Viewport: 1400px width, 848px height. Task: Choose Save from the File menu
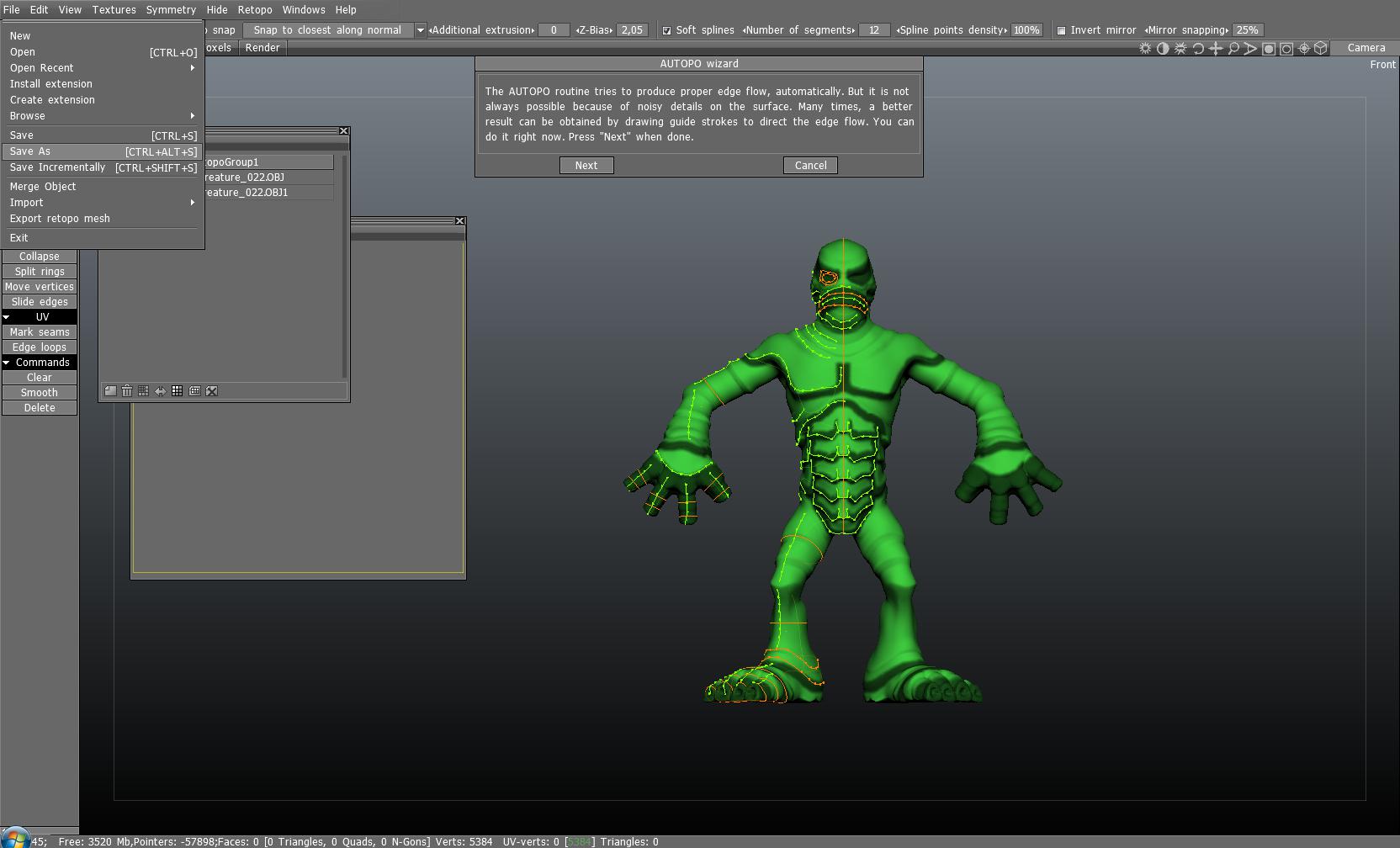pyautogui.click(x=102, y=135)
